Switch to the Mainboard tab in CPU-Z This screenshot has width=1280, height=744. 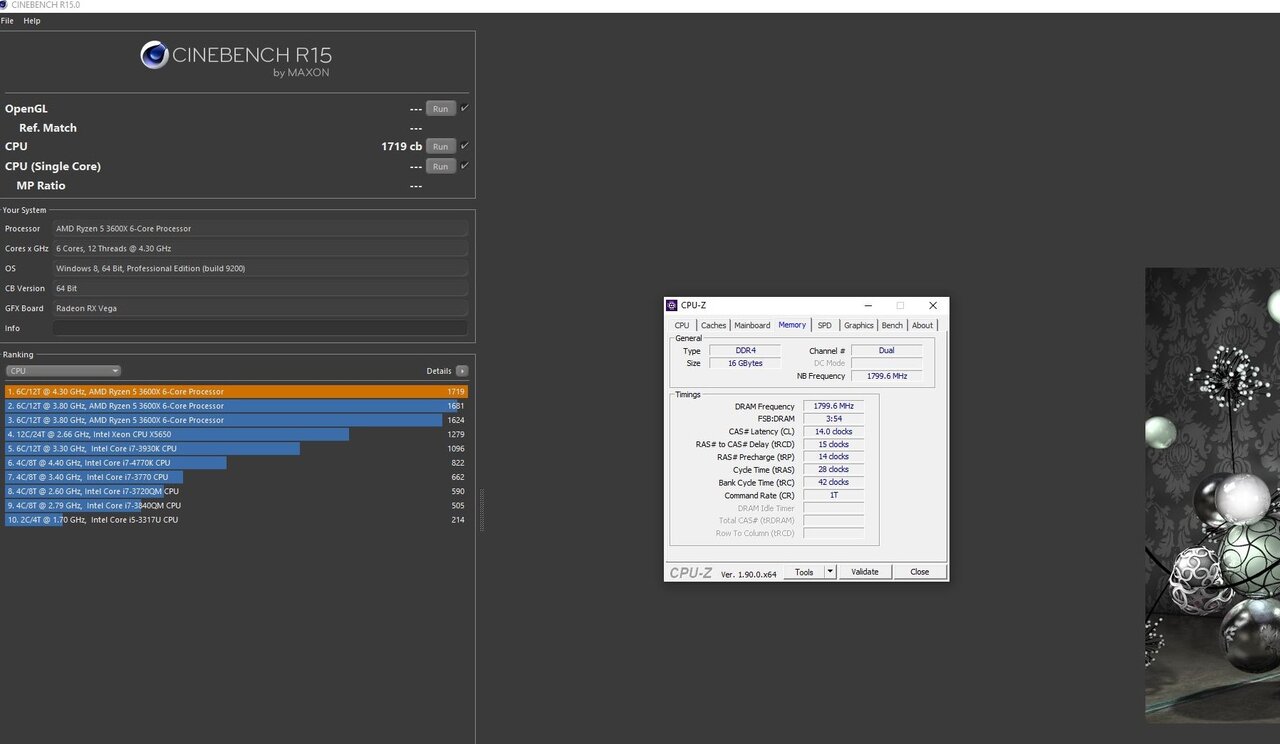pos(752,325)
